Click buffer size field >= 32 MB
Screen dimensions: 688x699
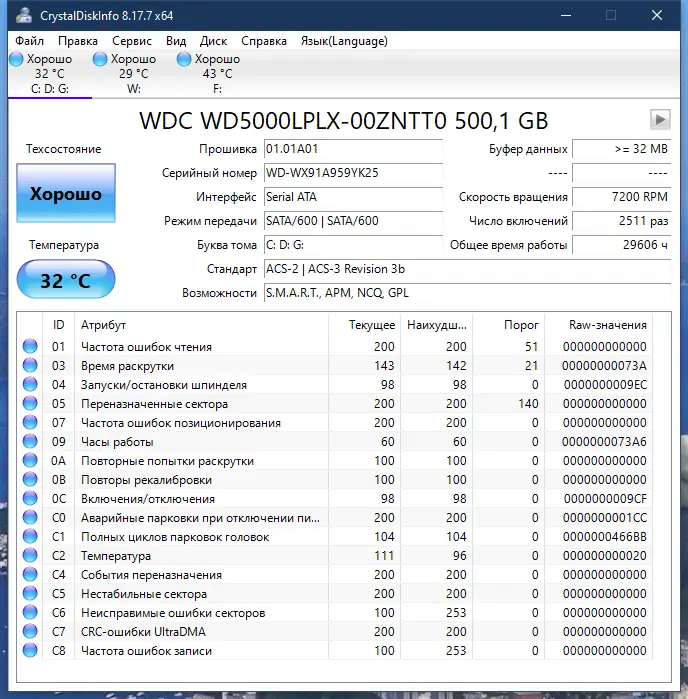pyautogui.click(x=622, y=149)
